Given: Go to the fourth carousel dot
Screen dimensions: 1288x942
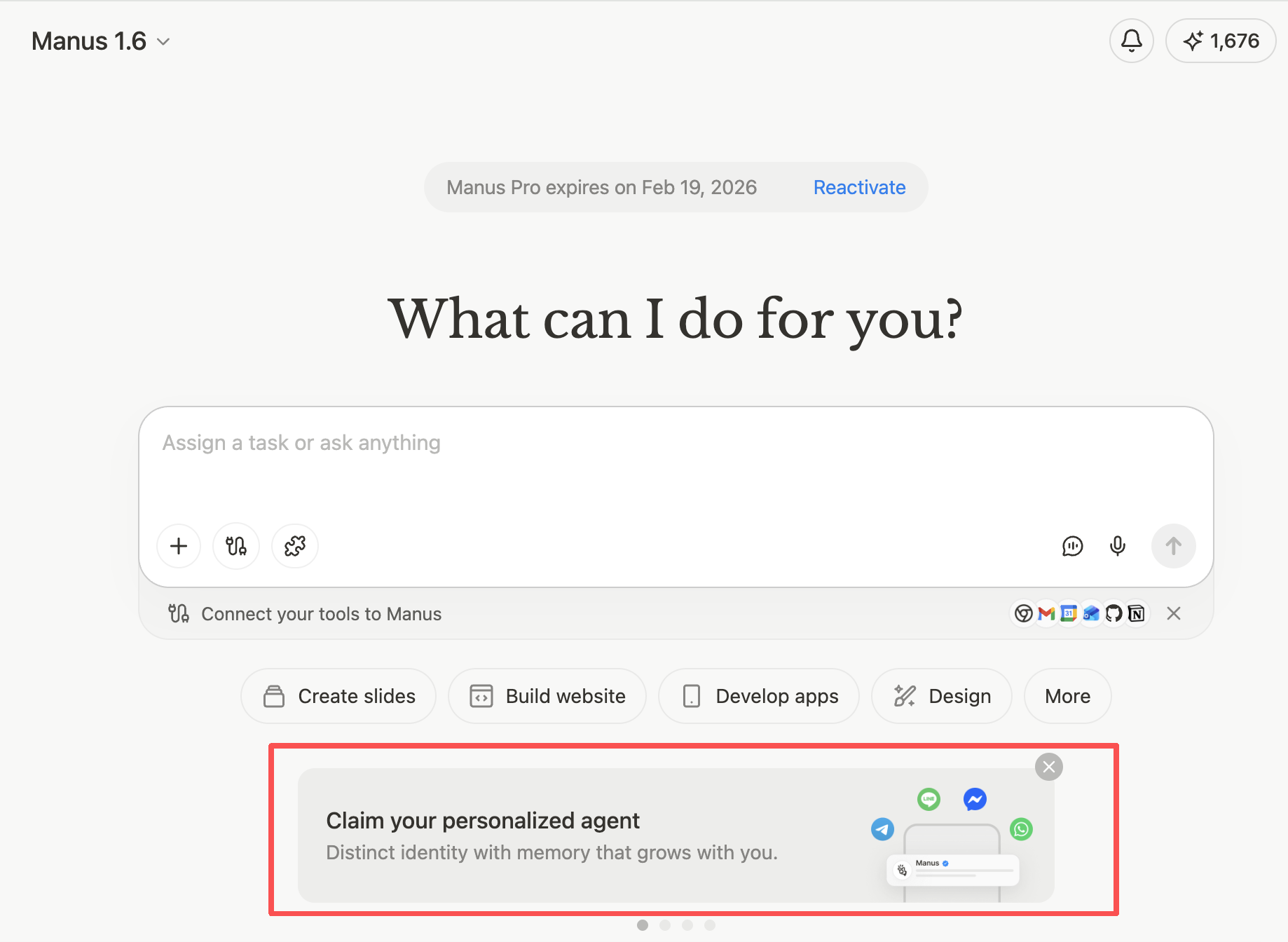Looking at the screenshot, I should [710, 925].
